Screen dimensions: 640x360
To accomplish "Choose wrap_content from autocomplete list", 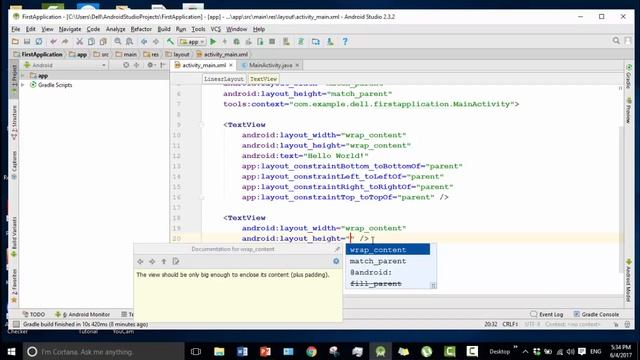I will tap(388, 249).
